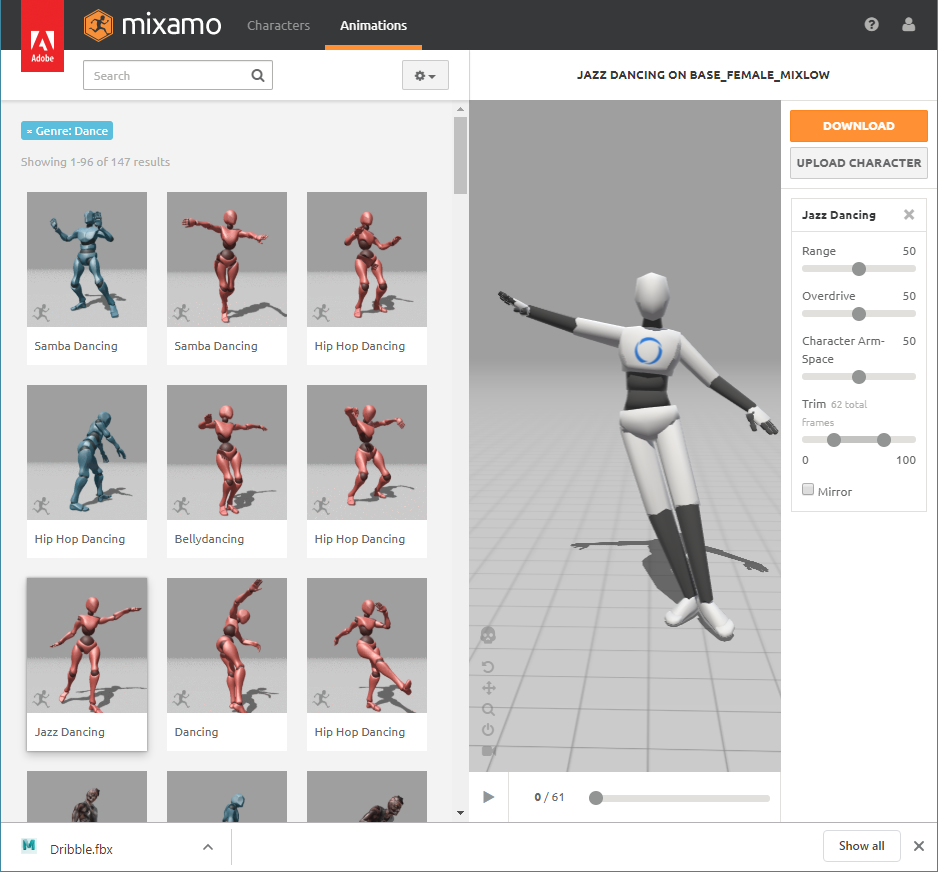
Task: Enable the Mirror checkbox
Action: [x=808, y=490]
